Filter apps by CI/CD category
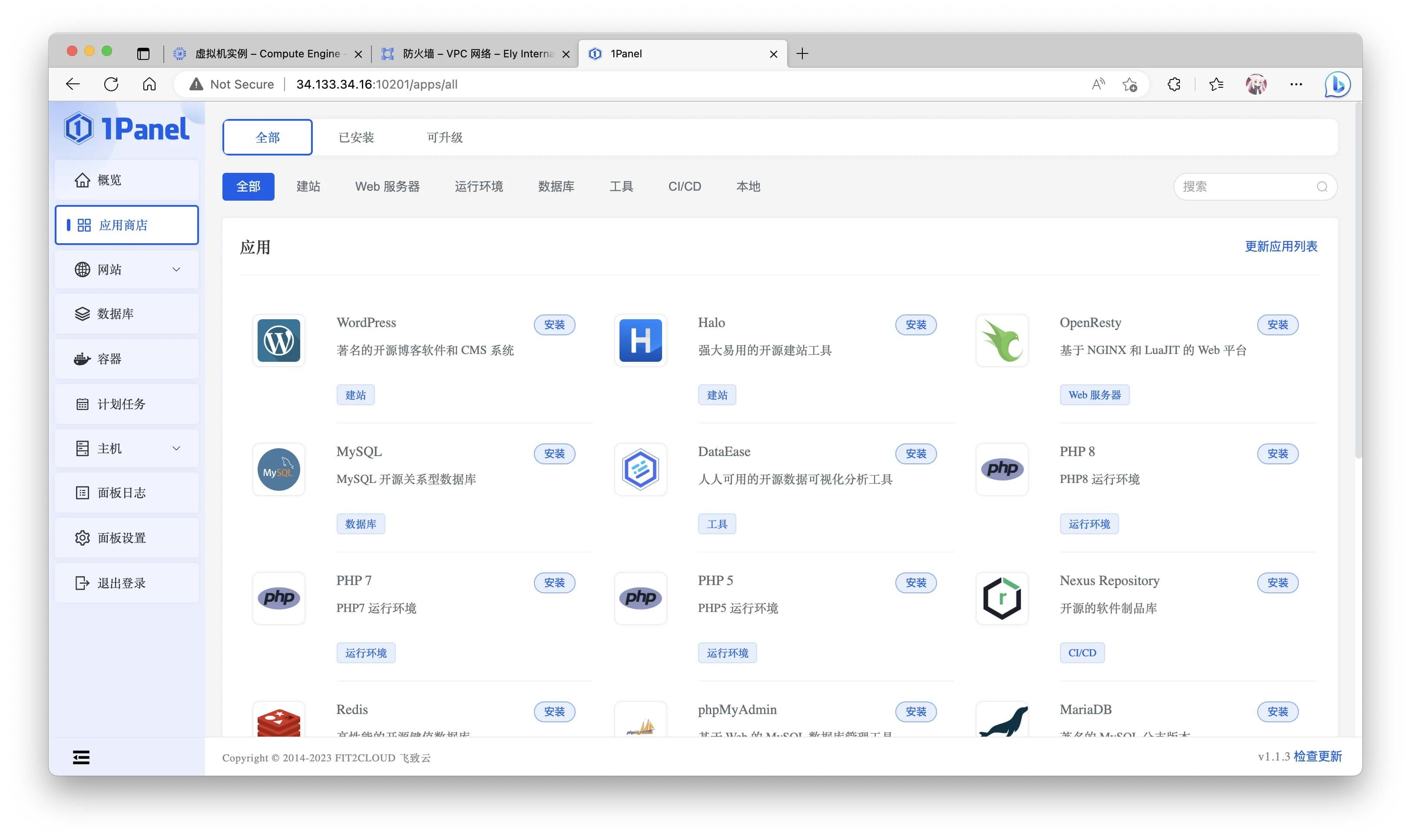The image size is (1411, 840). coord(684,186)
